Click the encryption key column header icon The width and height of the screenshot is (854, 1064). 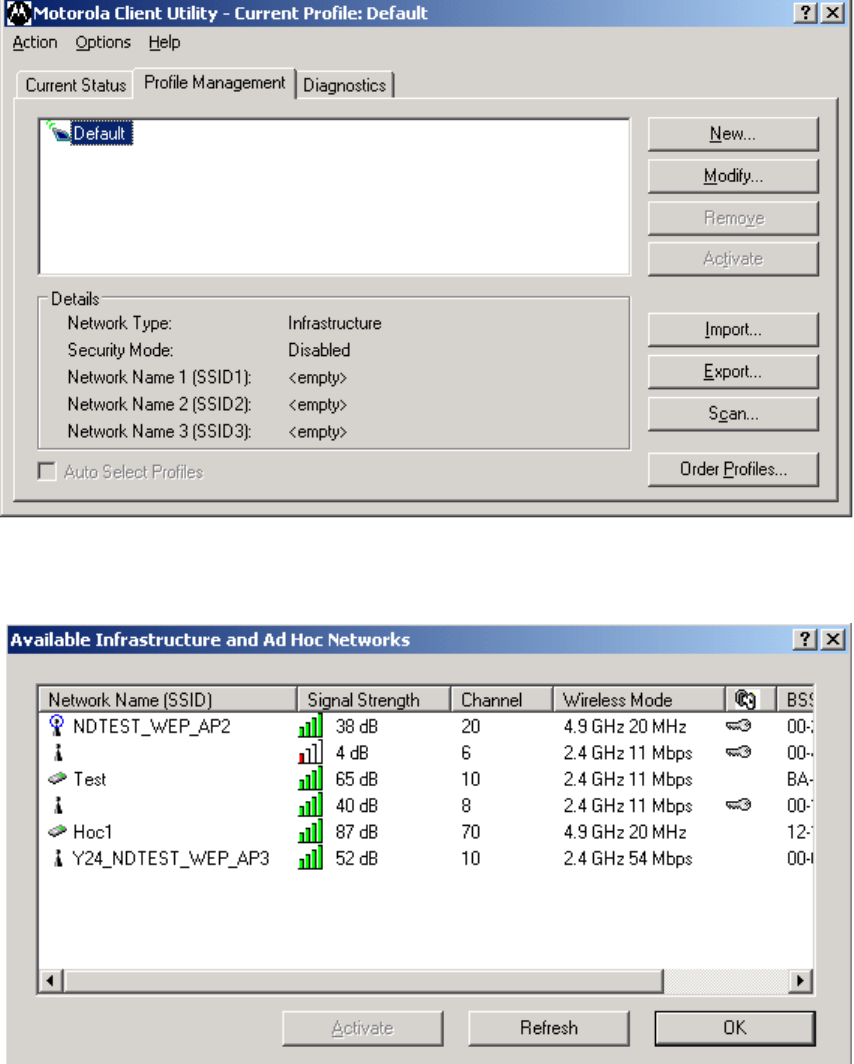[x=745, y=699]
